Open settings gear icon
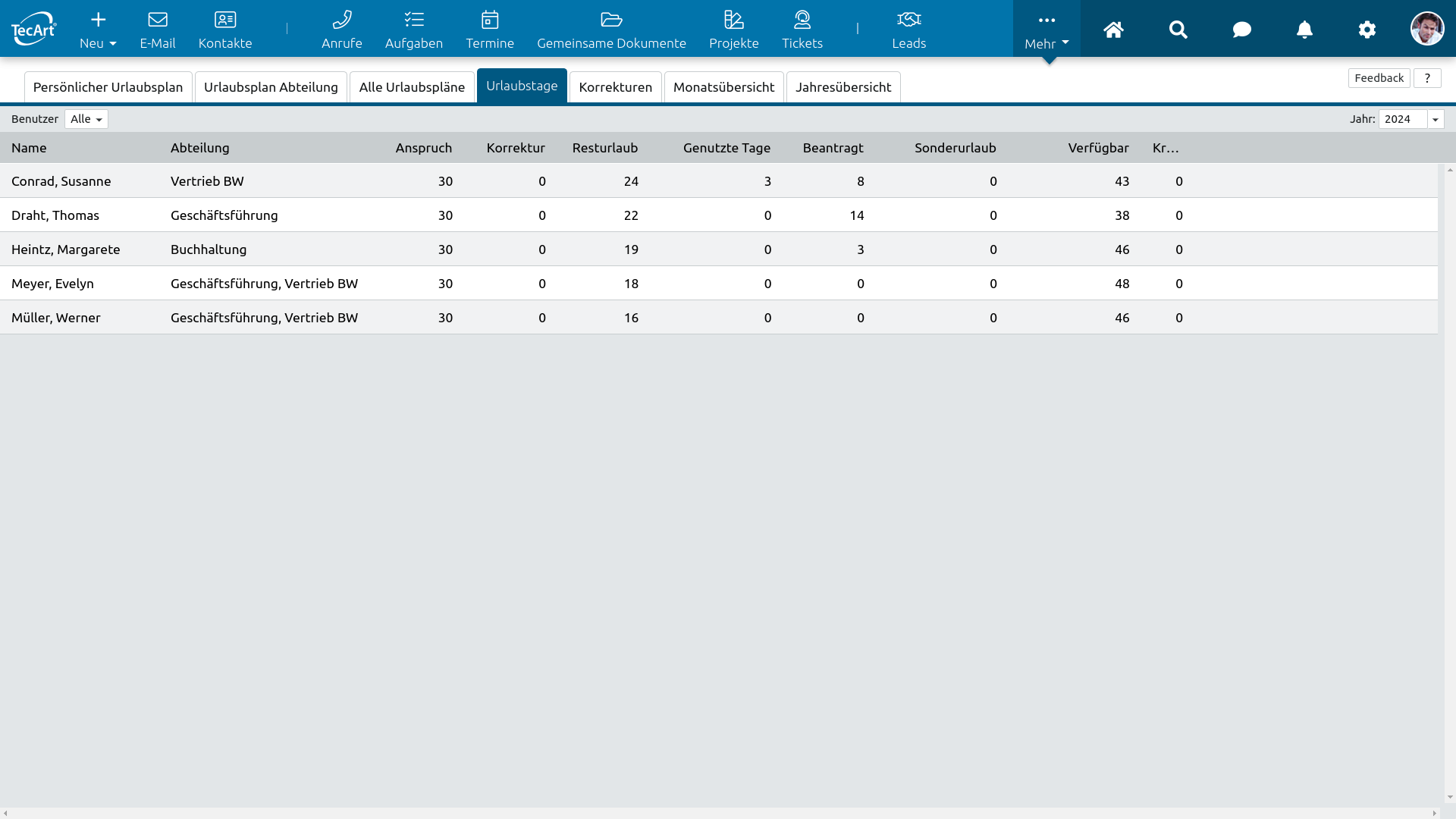 click(x=1367, y=30)
